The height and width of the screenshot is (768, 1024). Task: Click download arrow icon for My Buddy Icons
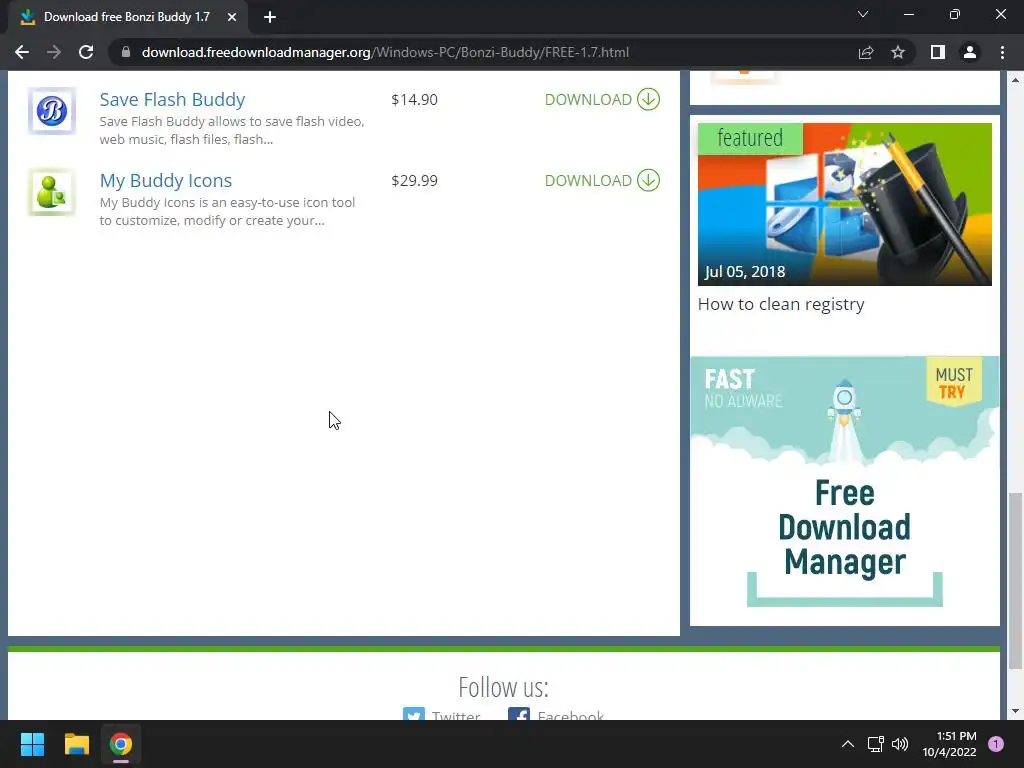click(x=648, y=180)
